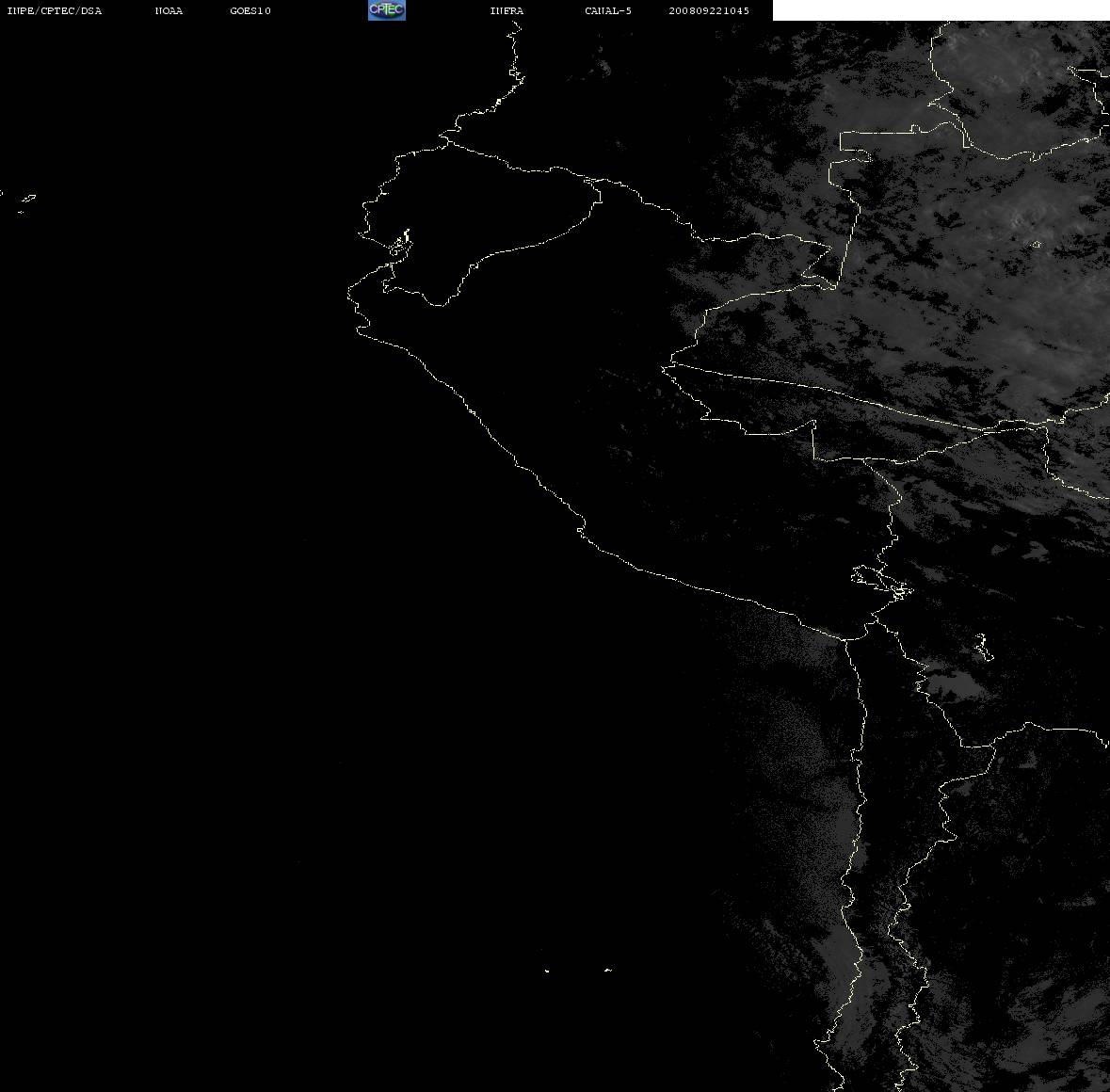Select the INFRA header text
Screen dimensions: 1110x1092
click(x=507, y=10)
